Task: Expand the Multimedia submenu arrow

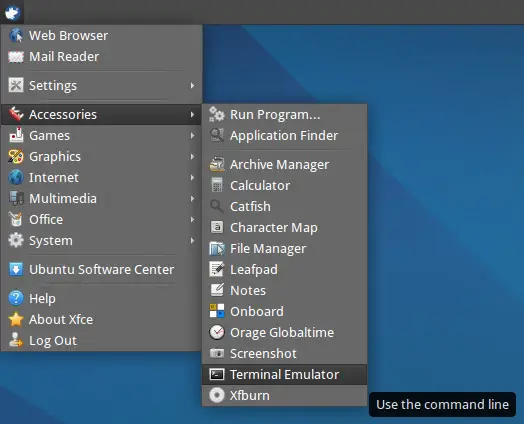Action: coord(192,198)
